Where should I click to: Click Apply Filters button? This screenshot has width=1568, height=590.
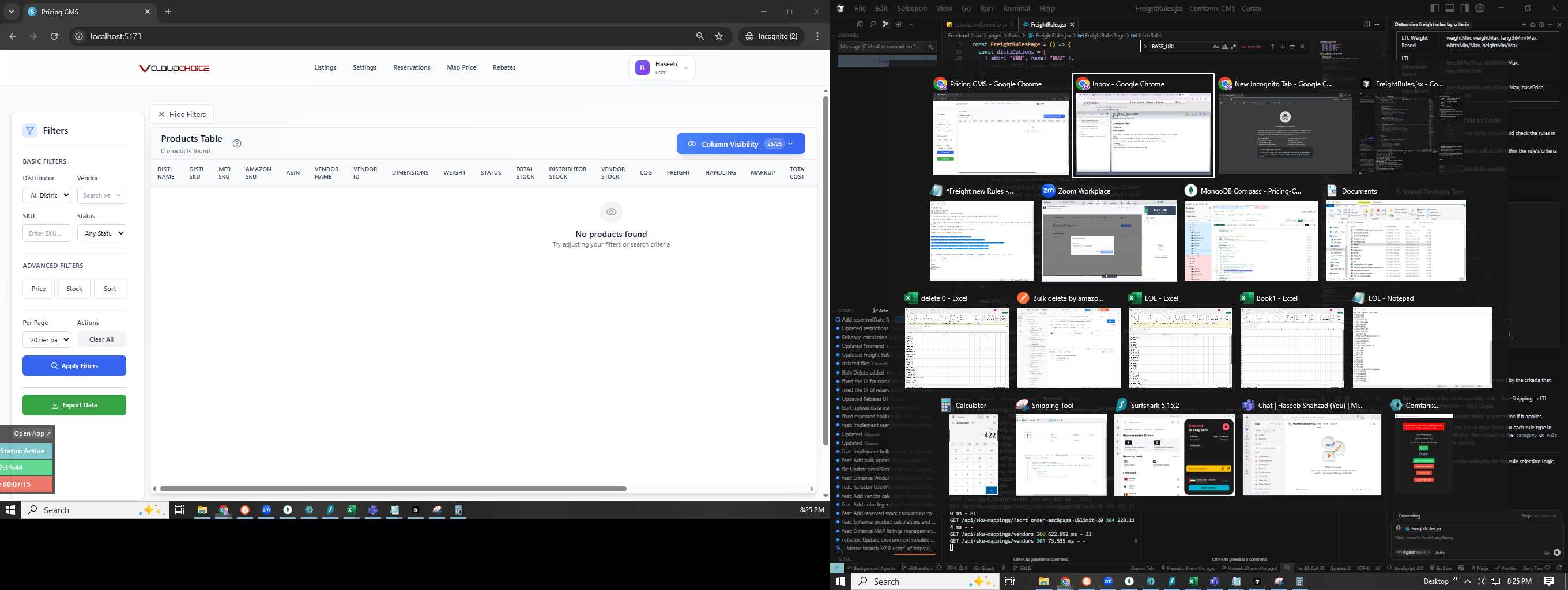pos(74,366)
